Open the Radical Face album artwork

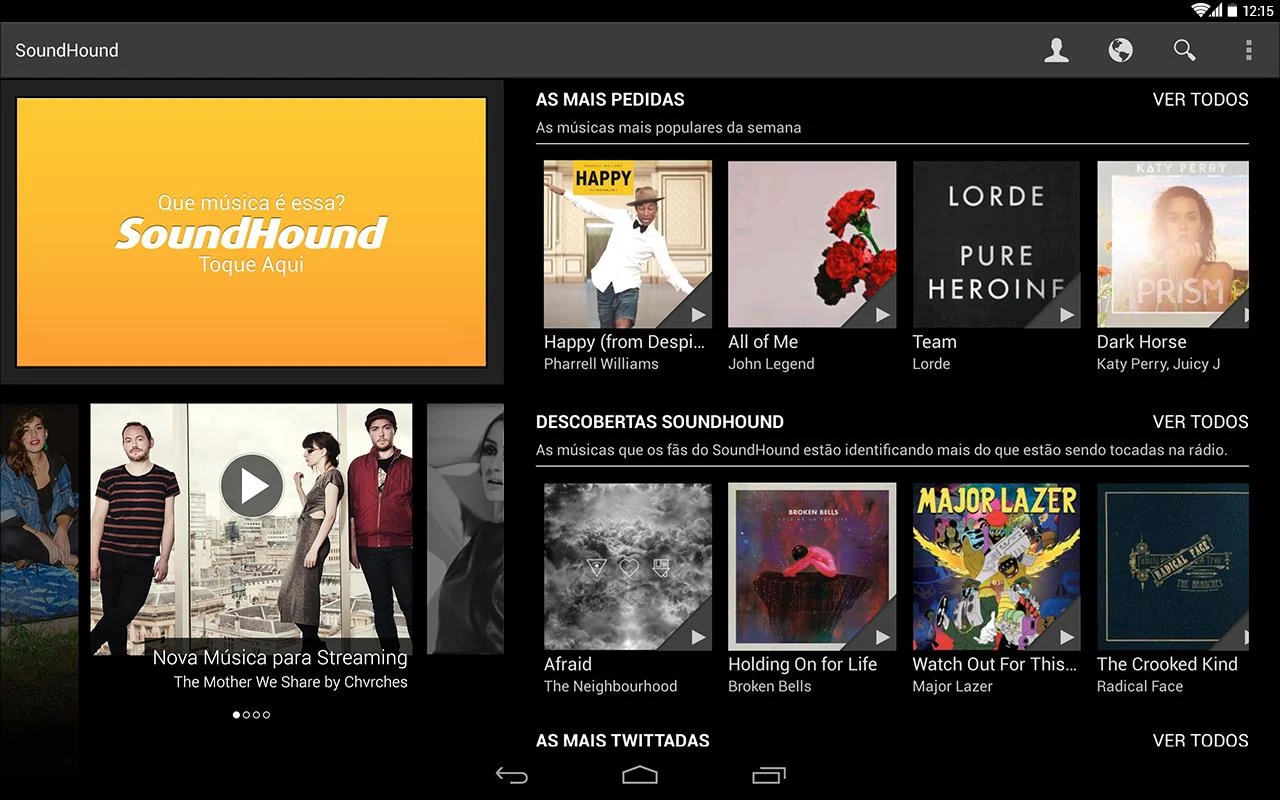point(1173,567)
